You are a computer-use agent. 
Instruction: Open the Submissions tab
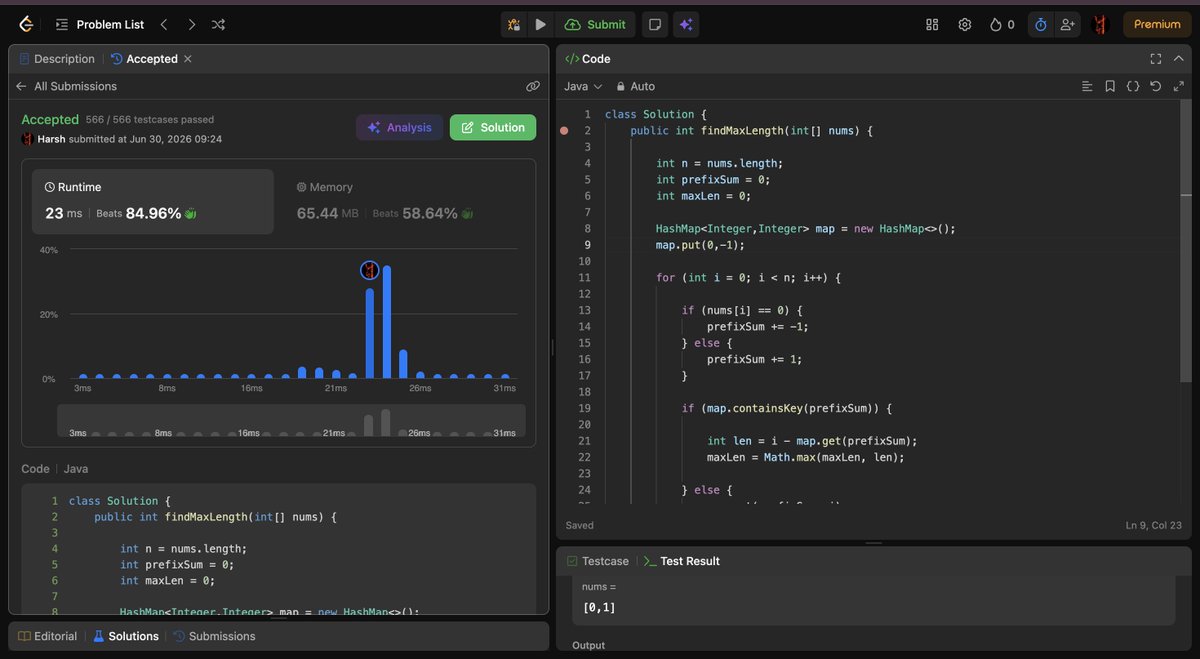(214, 636)
